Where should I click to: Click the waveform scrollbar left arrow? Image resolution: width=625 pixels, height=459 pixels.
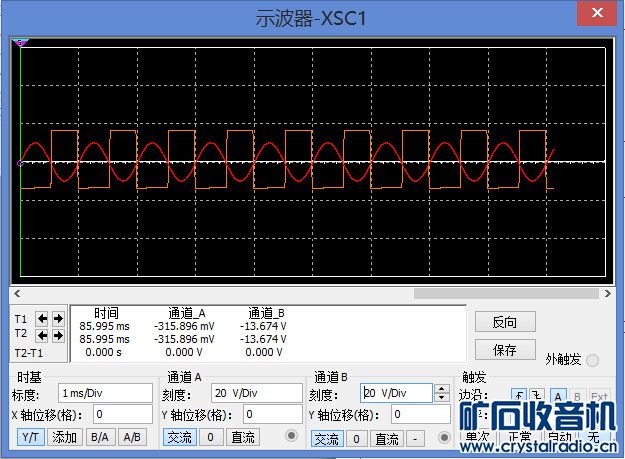coord(17,294)
